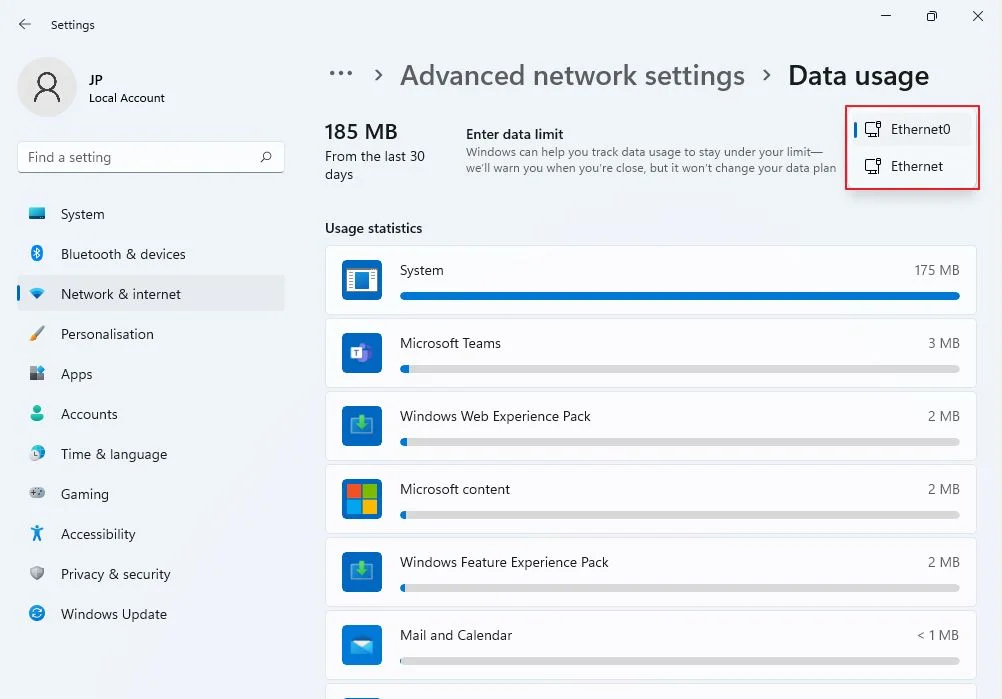
Task: Open Personalisation settings
Action: pyautogui.click(x=151, y=334)
